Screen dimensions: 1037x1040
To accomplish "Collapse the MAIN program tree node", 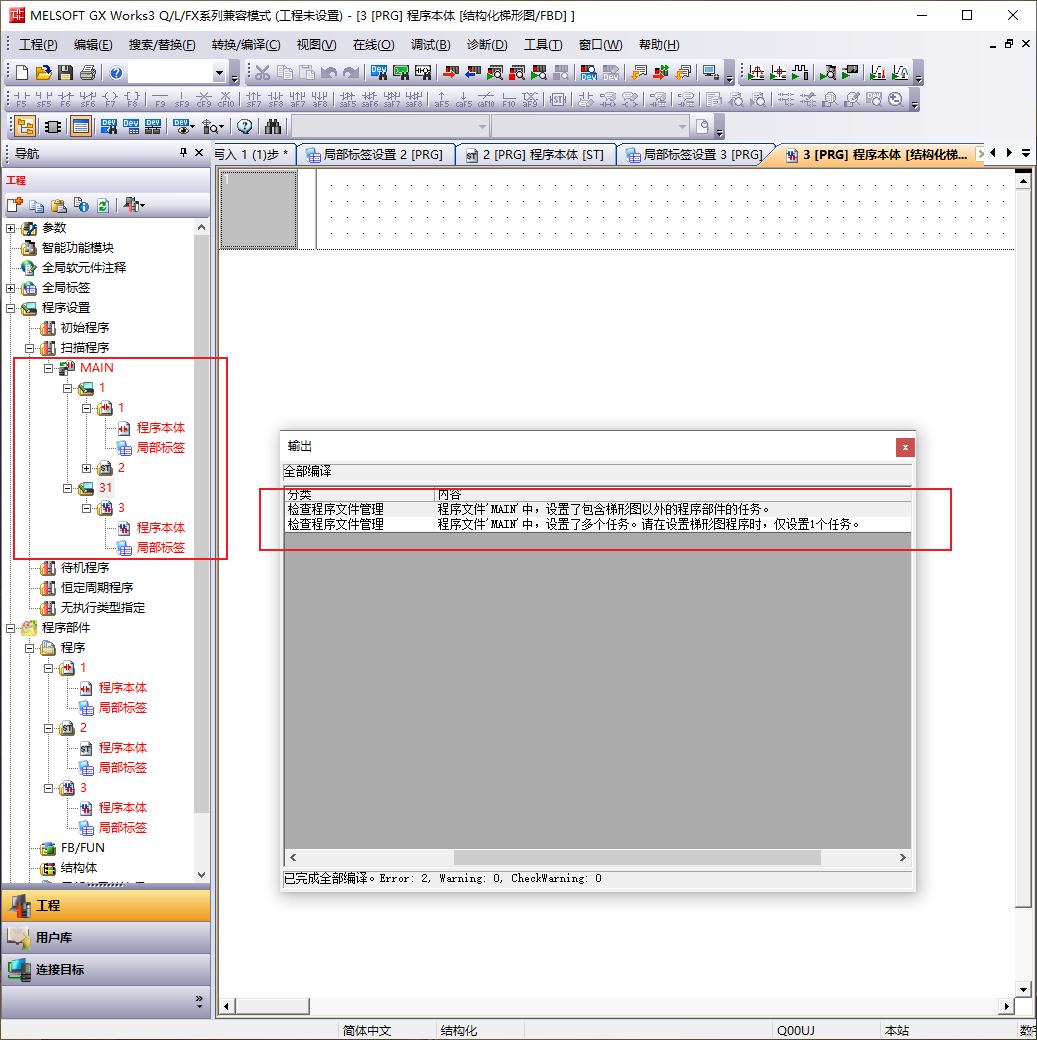I will pyautogui.click(x=47, y=368).
